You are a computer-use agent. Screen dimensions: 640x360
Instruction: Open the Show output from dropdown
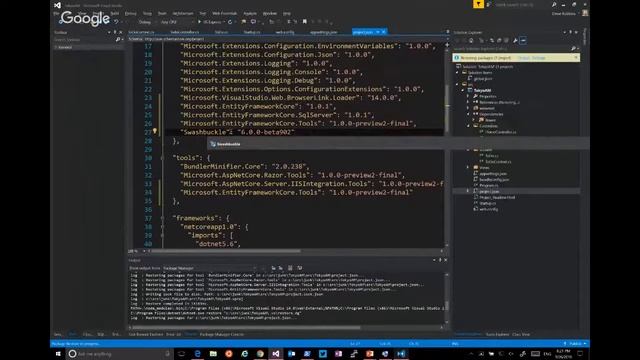tap(210, 268)
